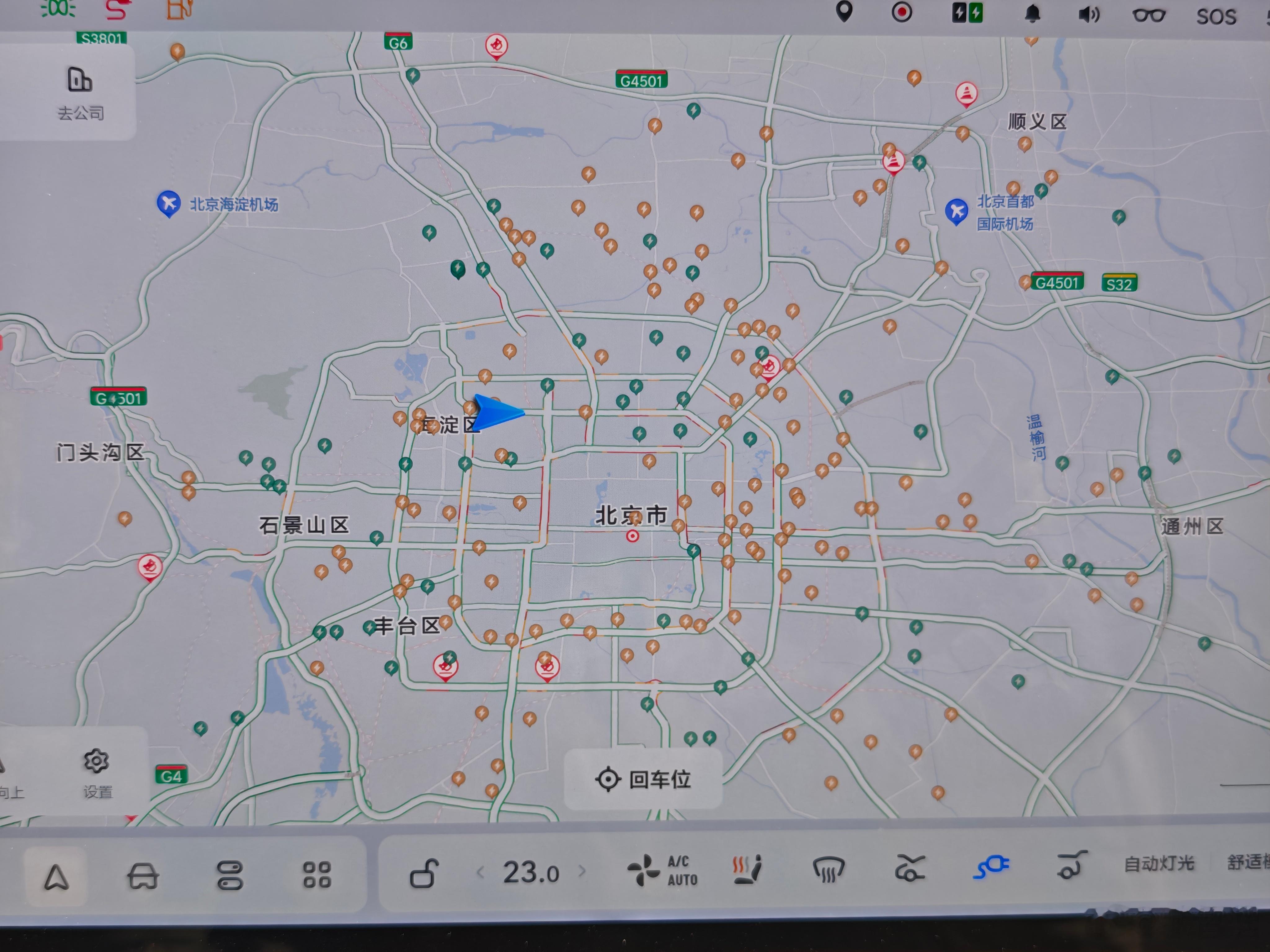The image size is (1270, 952).
Task: Open the notification bell
Action: (x=1032, y=14)
